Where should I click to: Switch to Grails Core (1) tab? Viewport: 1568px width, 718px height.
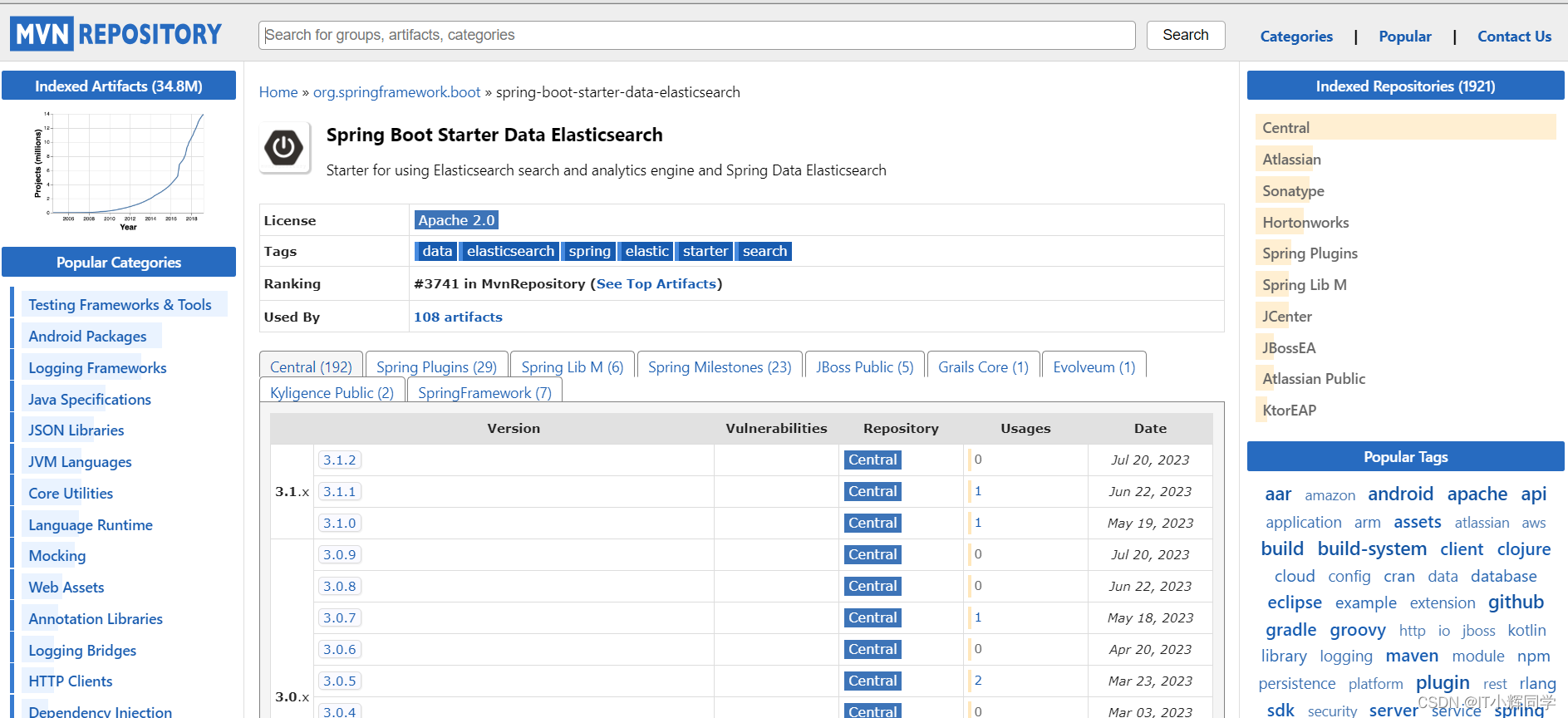(x=983, y=366)
